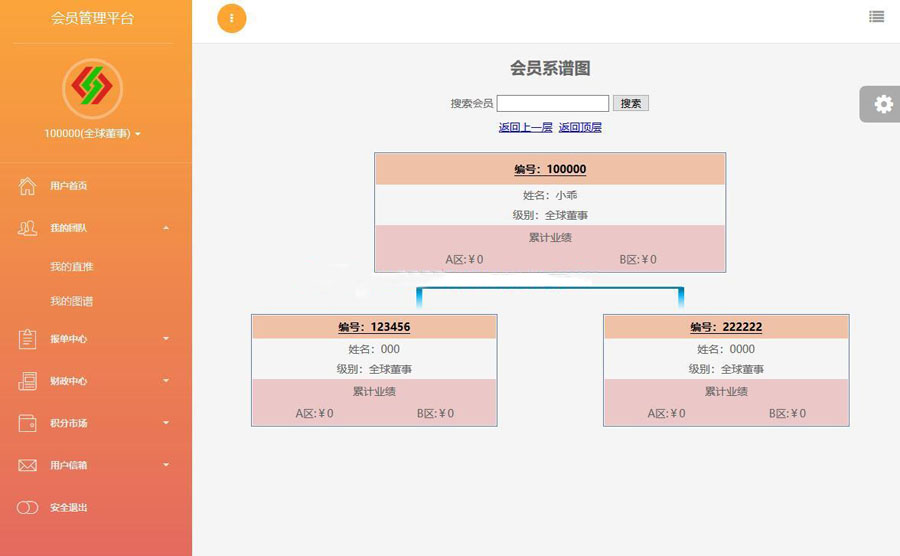Click the 积分市场 wallet icon
900x556 pixels.
click(x=27, y=423)
